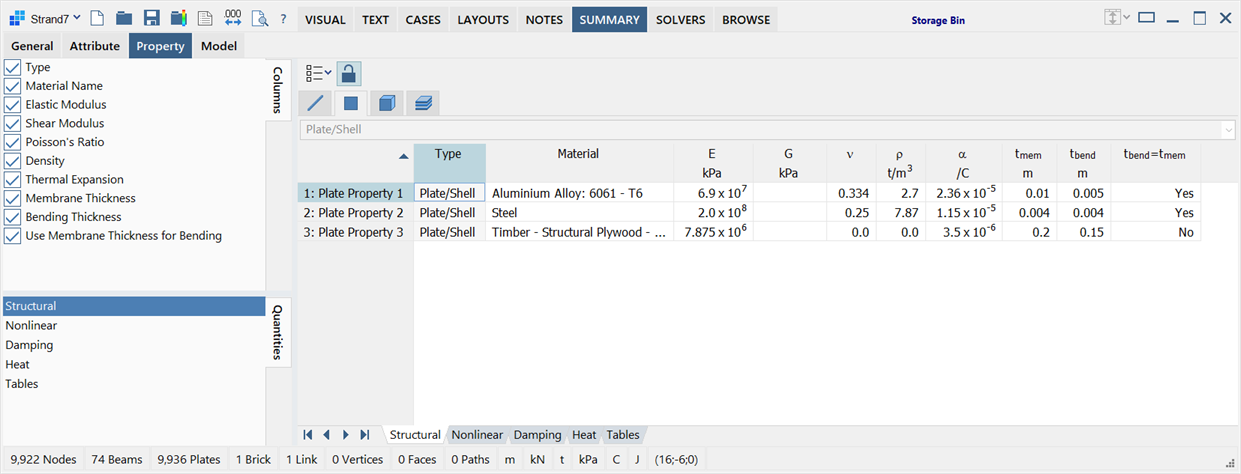Toggle Use Membrane Thickness for Bending checkbox
Image resolution: width=1241 pixels, height=474 pixels.
(x=12, y=236)
